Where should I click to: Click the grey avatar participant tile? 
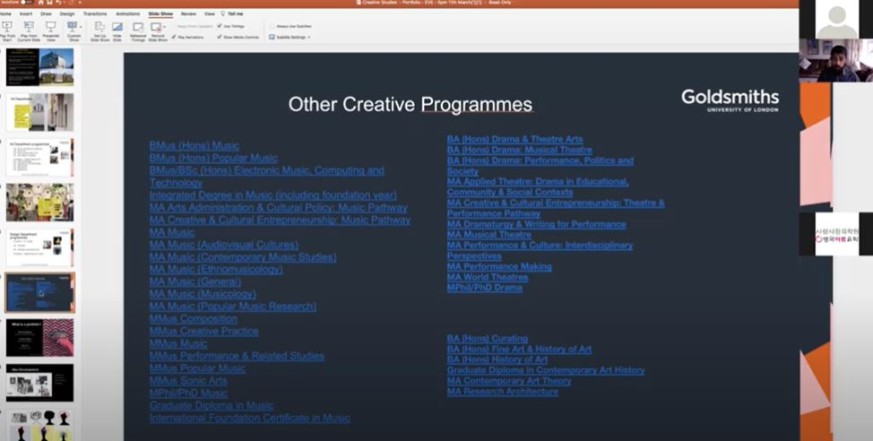click(x=836, y=19)
